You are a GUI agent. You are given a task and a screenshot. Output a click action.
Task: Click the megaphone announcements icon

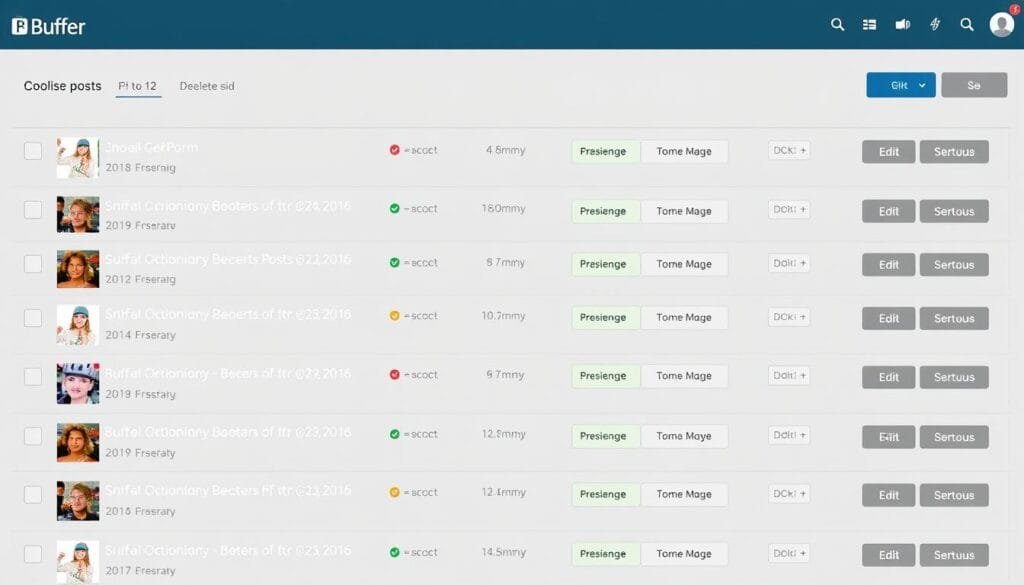(x=902, y=25)
